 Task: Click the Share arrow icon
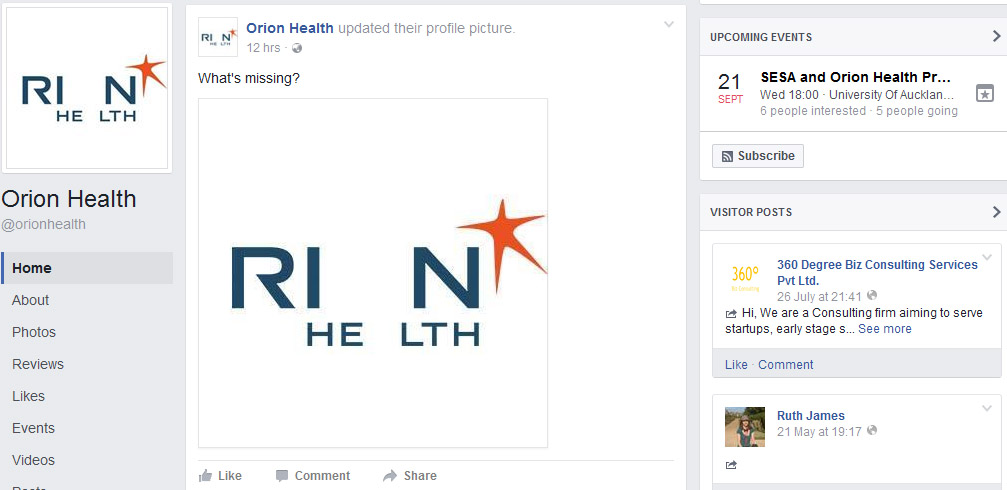point(390,476)
